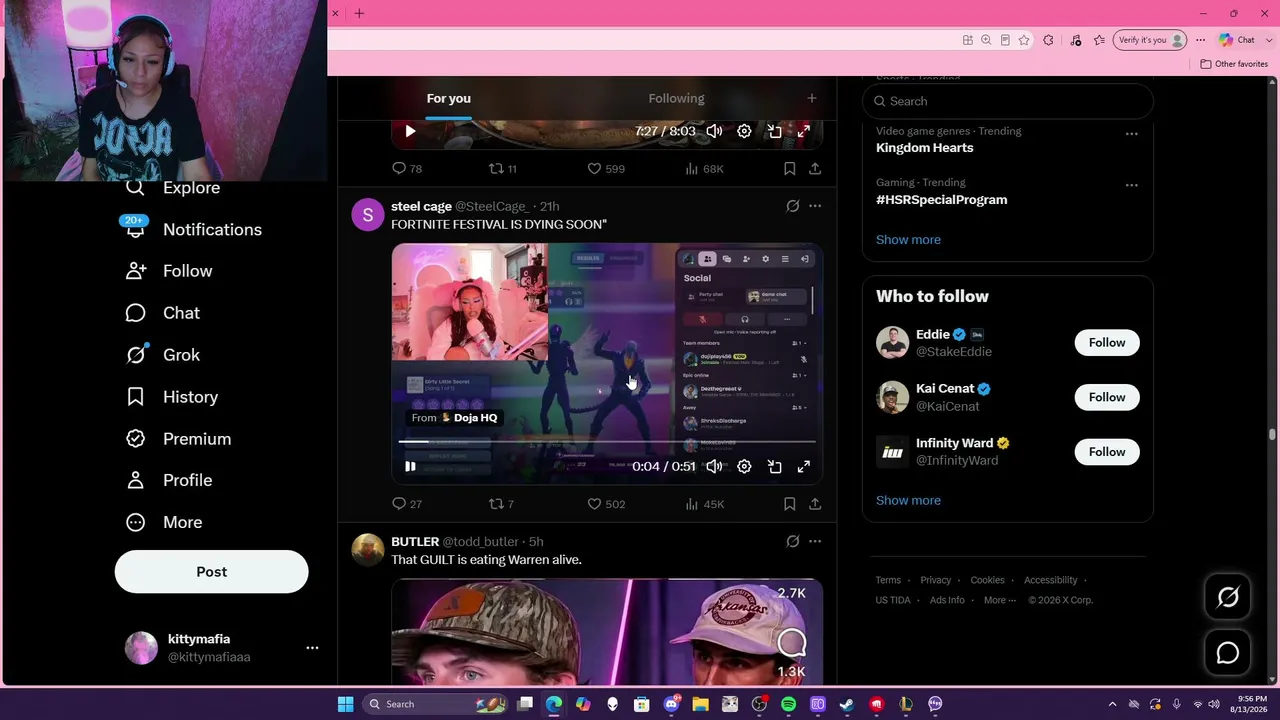The height and width of the screenshot is (720, 1280).
Task: Switch to the Following timeline tab
Action: click(x=676, y=98)
